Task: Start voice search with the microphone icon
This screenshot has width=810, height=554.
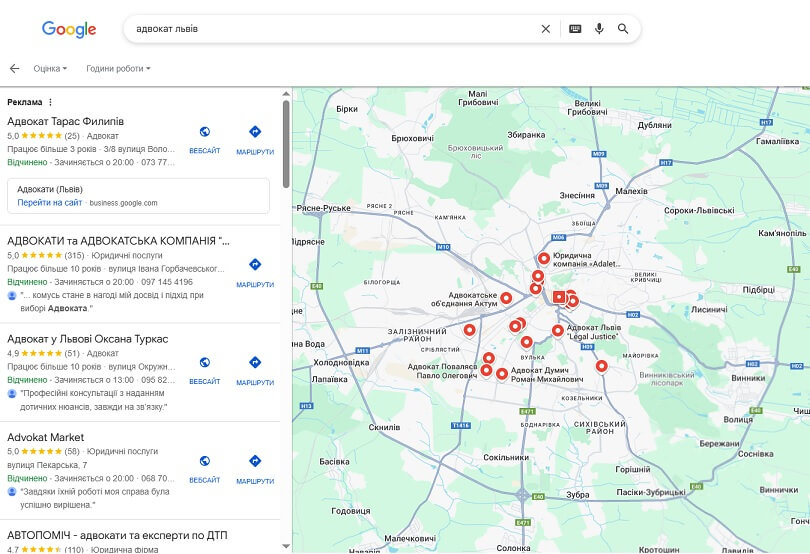Action: (x=599, y=29)
